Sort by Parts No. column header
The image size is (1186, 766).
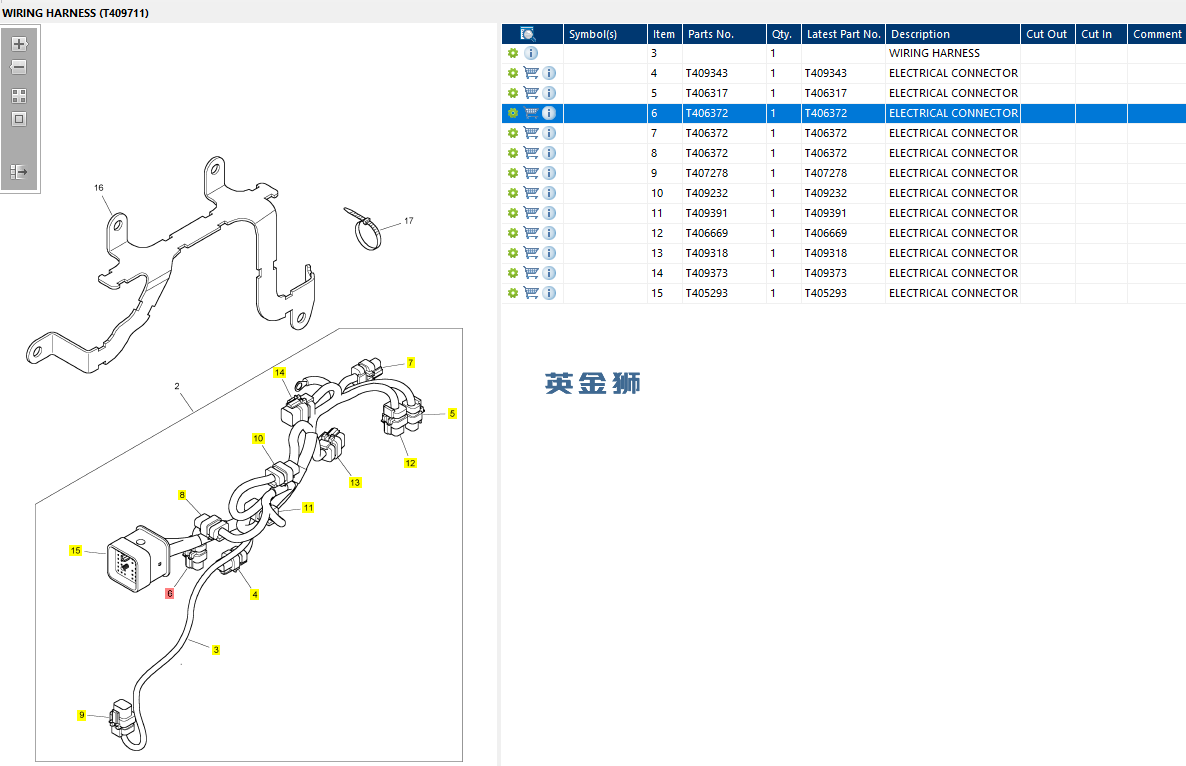tap(724, 34)
